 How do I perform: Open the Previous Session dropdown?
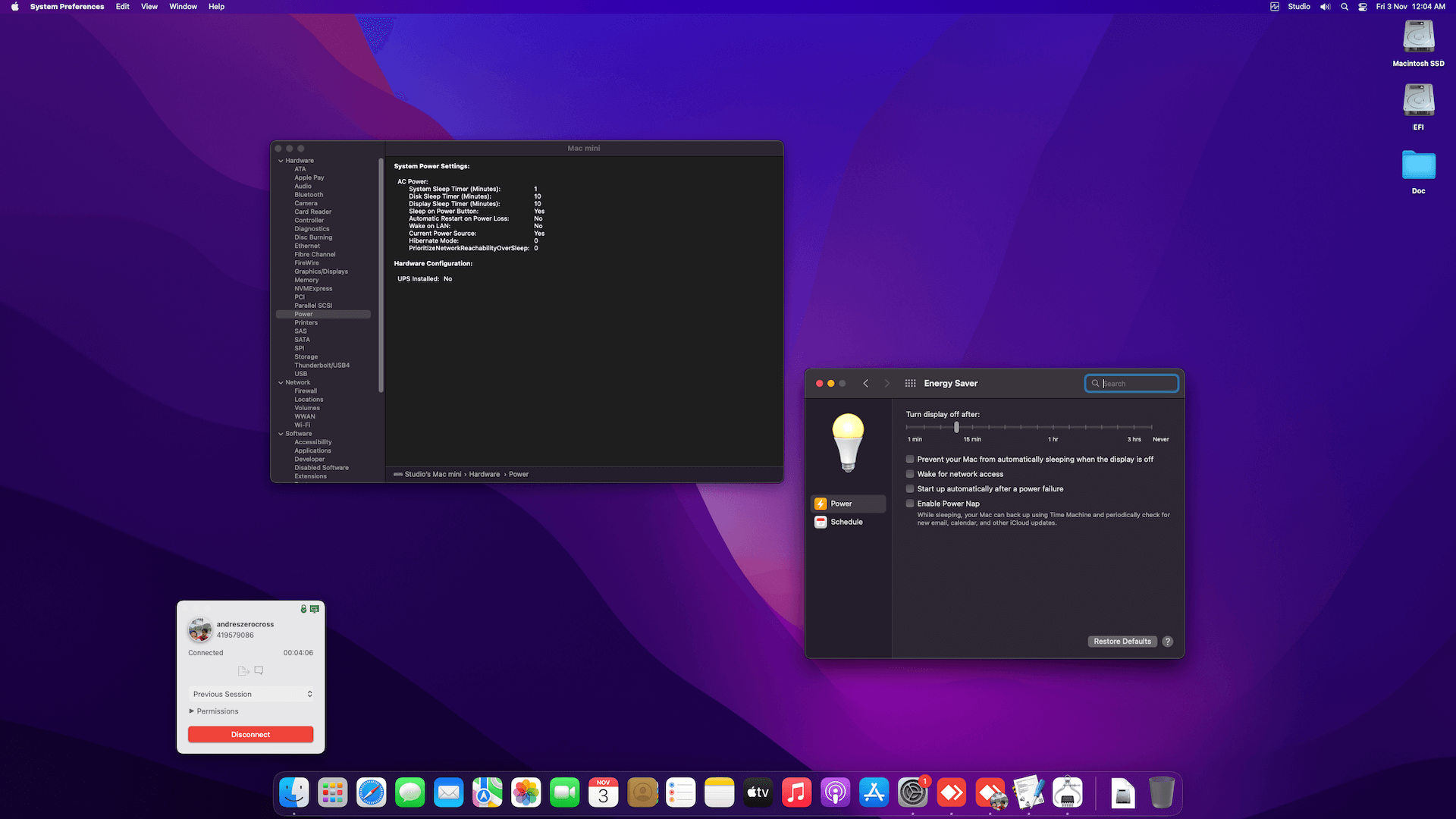(x=251, y=694)
